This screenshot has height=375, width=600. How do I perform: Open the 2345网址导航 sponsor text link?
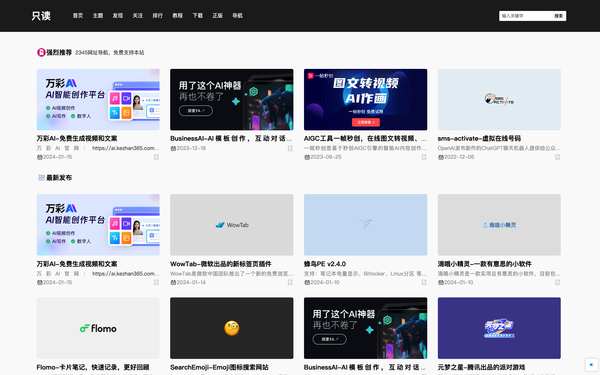109,53
